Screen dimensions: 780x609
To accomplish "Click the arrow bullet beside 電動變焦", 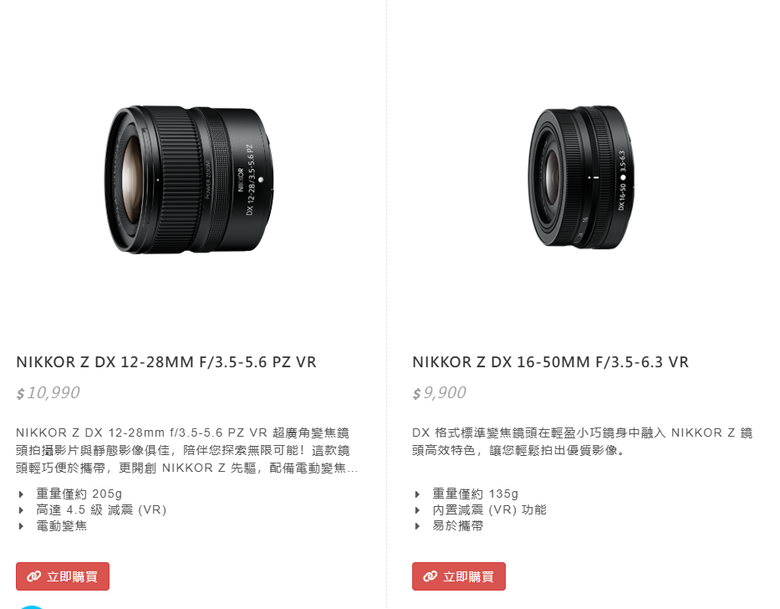I will 21,526.
